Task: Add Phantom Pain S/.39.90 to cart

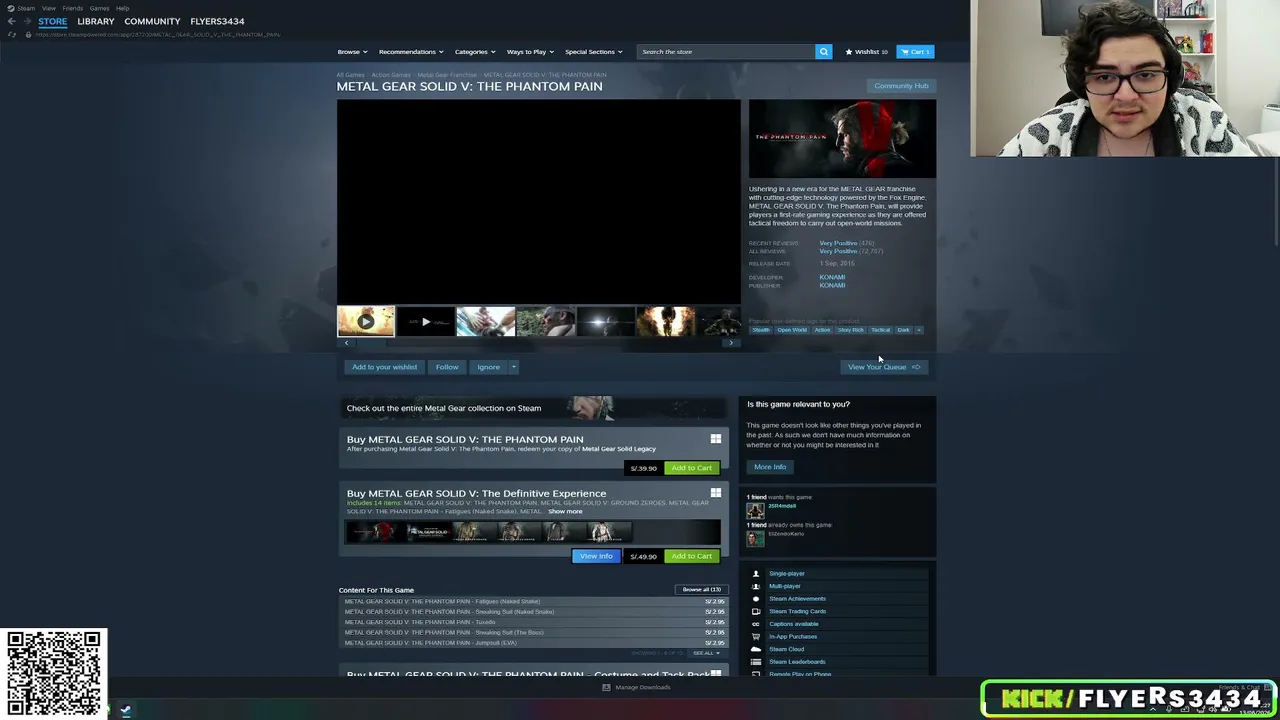Action: (x=692, y=468)
